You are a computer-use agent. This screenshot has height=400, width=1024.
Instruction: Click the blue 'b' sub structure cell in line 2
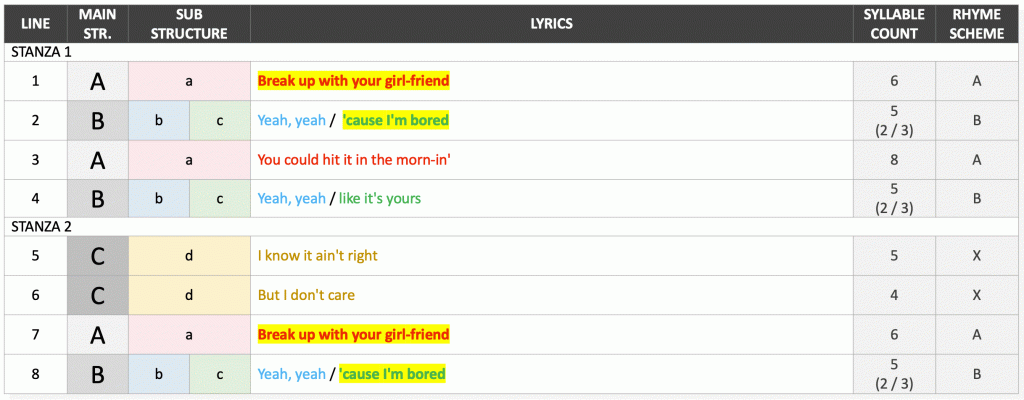(x=159, y=120)
